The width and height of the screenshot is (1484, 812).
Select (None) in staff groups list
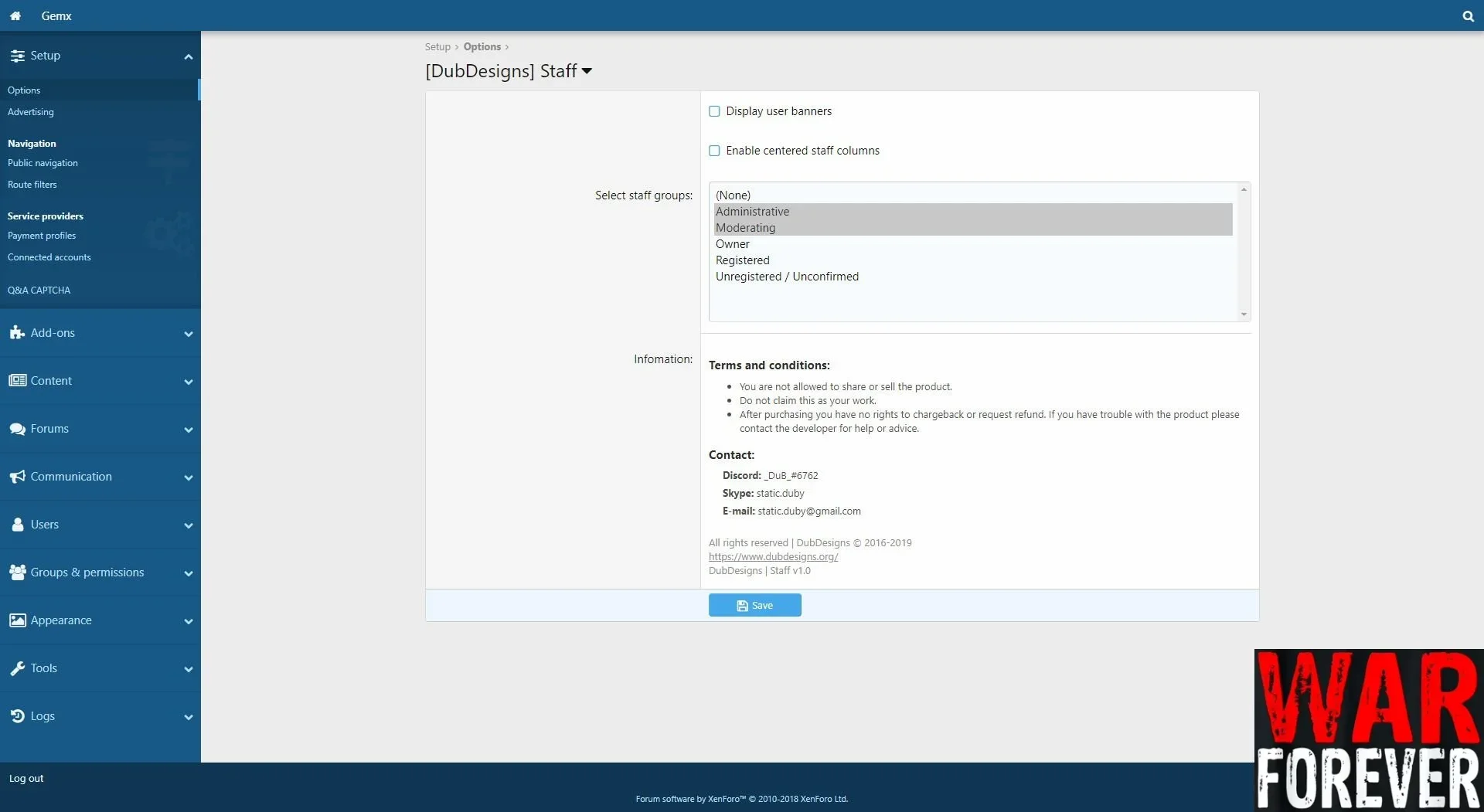coord(973,195)
